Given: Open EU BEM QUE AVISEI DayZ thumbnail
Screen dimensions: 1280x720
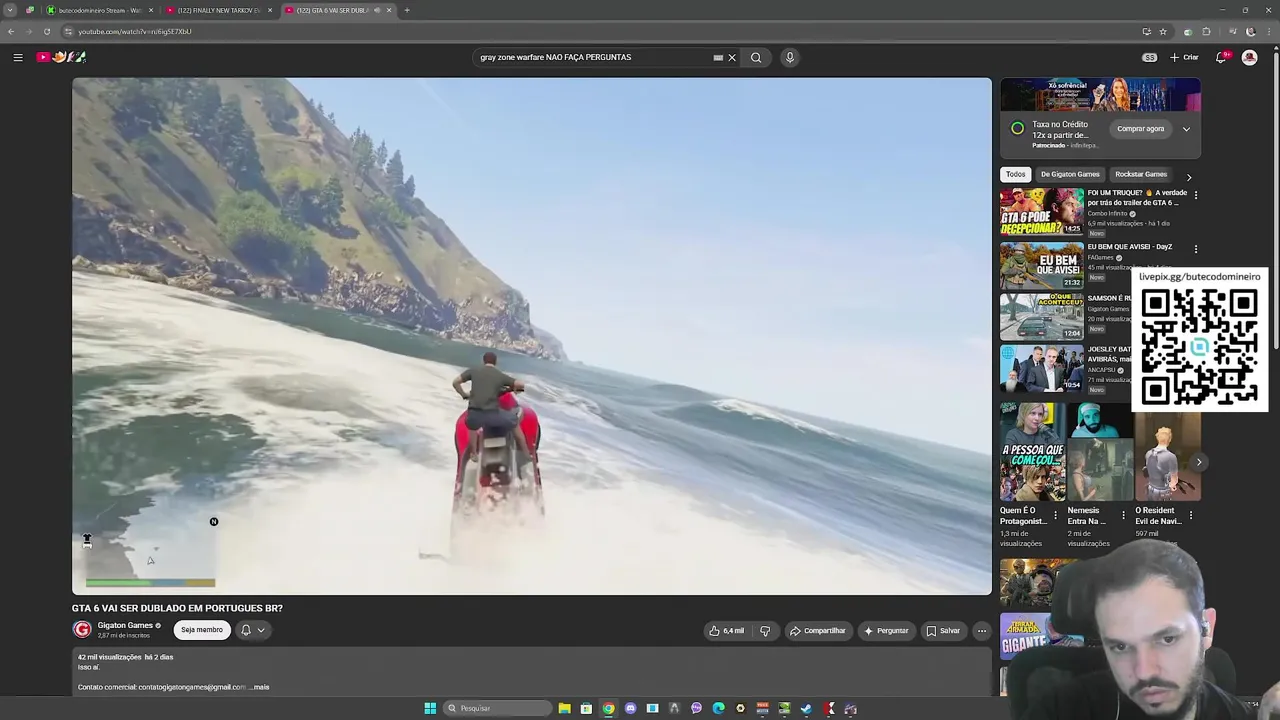Looking at the screenshot, I should (1041, 264).
